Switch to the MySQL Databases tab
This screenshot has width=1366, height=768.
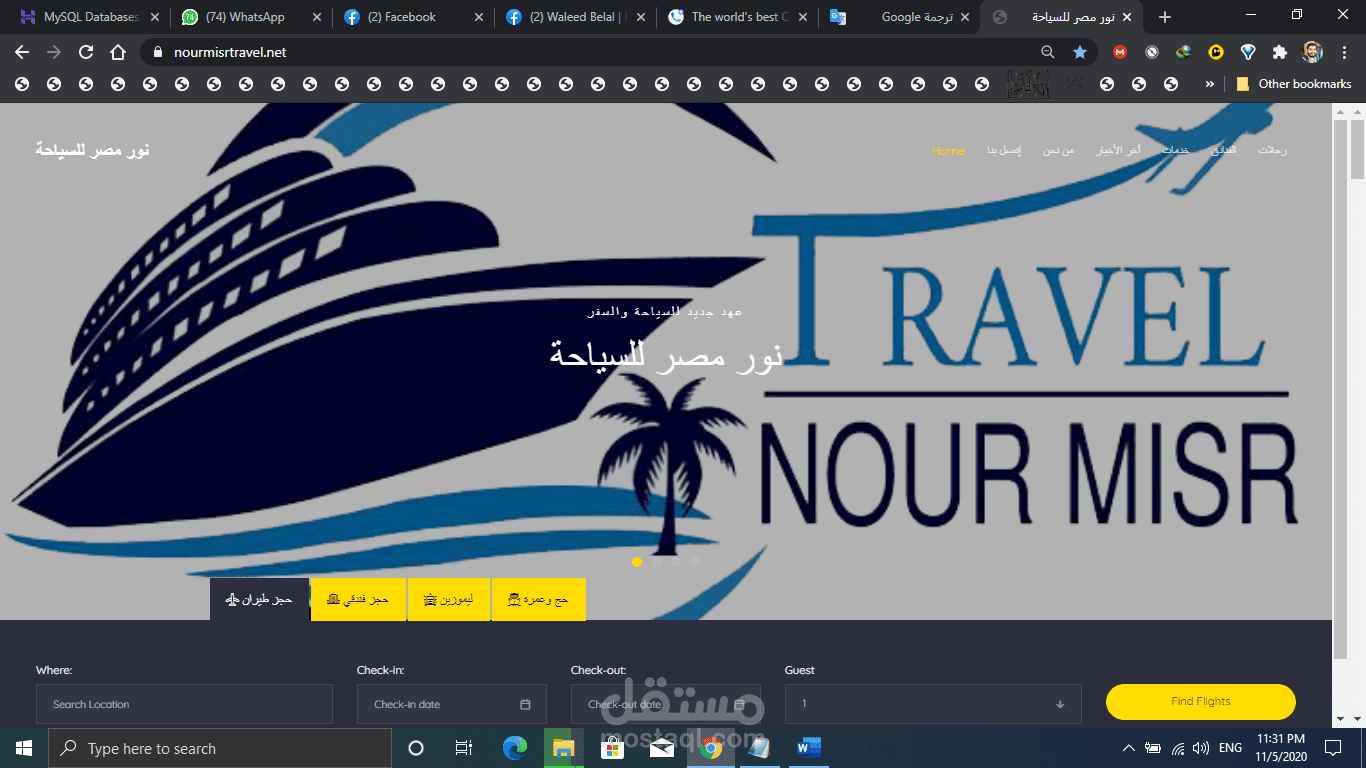pyautogui.click(x=90, y=17)
